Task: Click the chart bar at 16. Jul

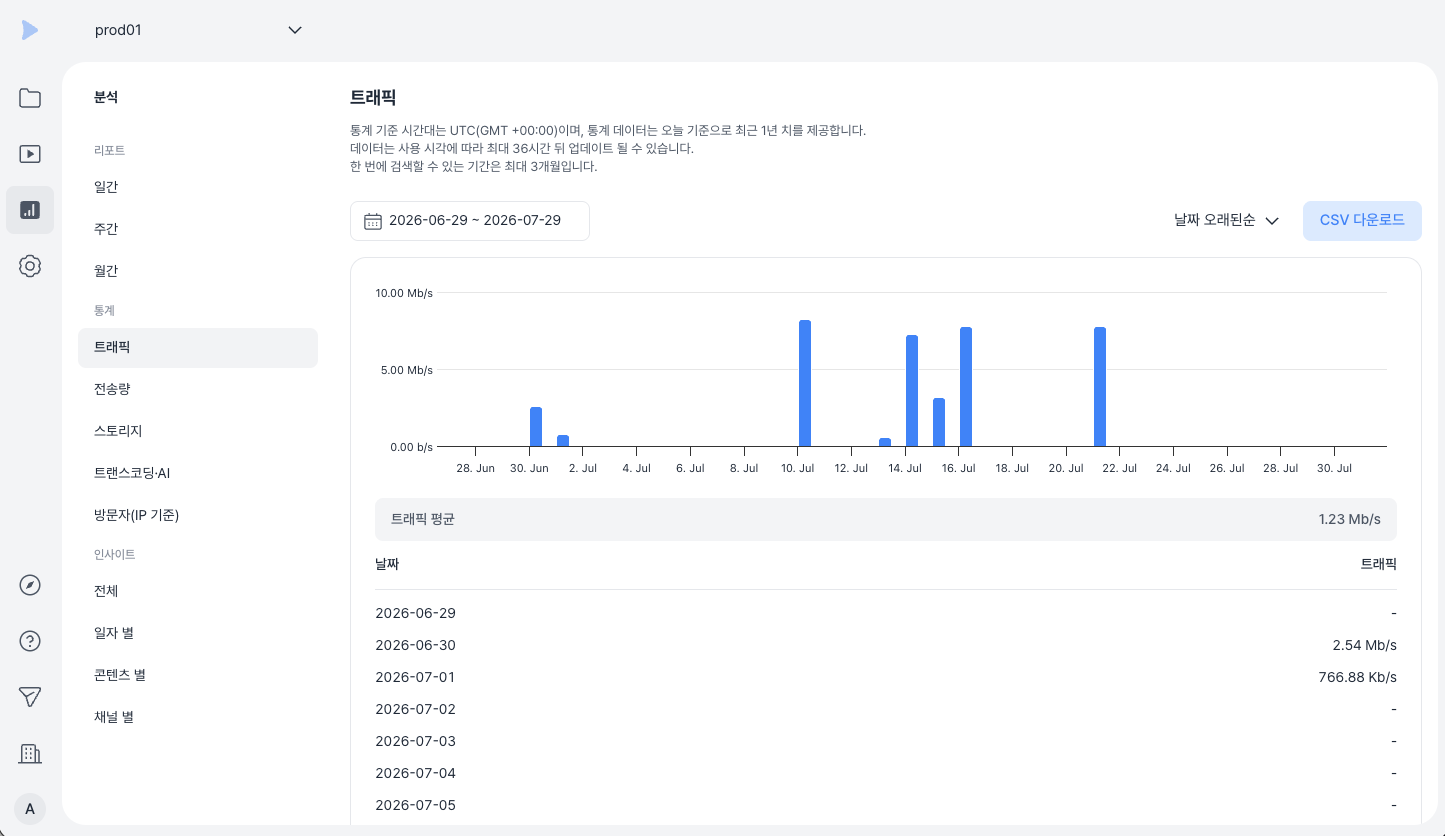Action: coord(966,387)
